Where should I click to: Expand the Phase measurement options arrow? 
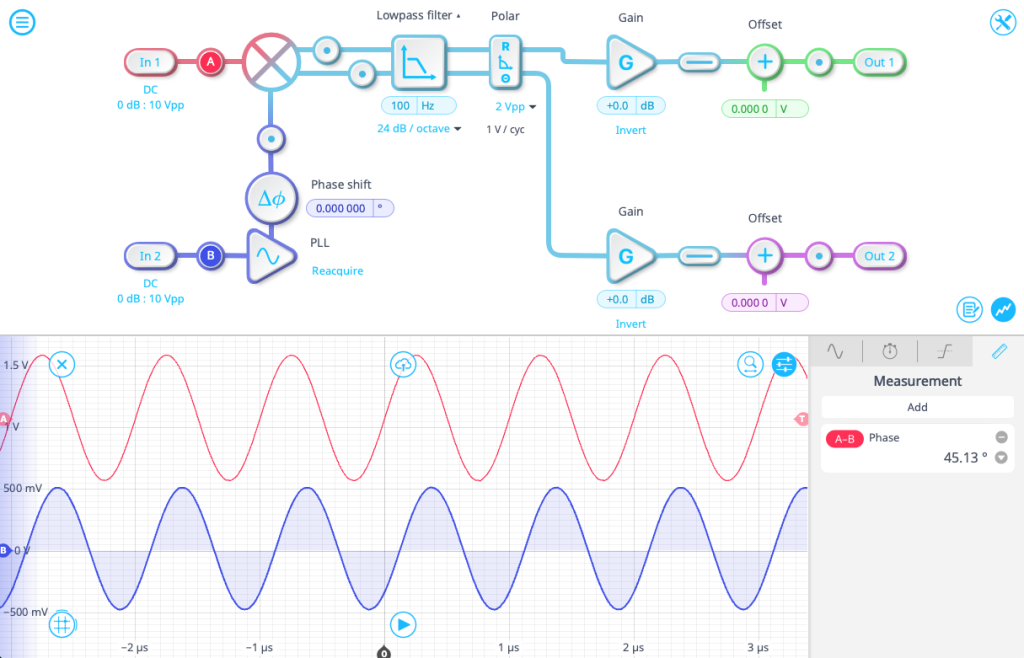pyautogui.click(x=1000, y=458)
